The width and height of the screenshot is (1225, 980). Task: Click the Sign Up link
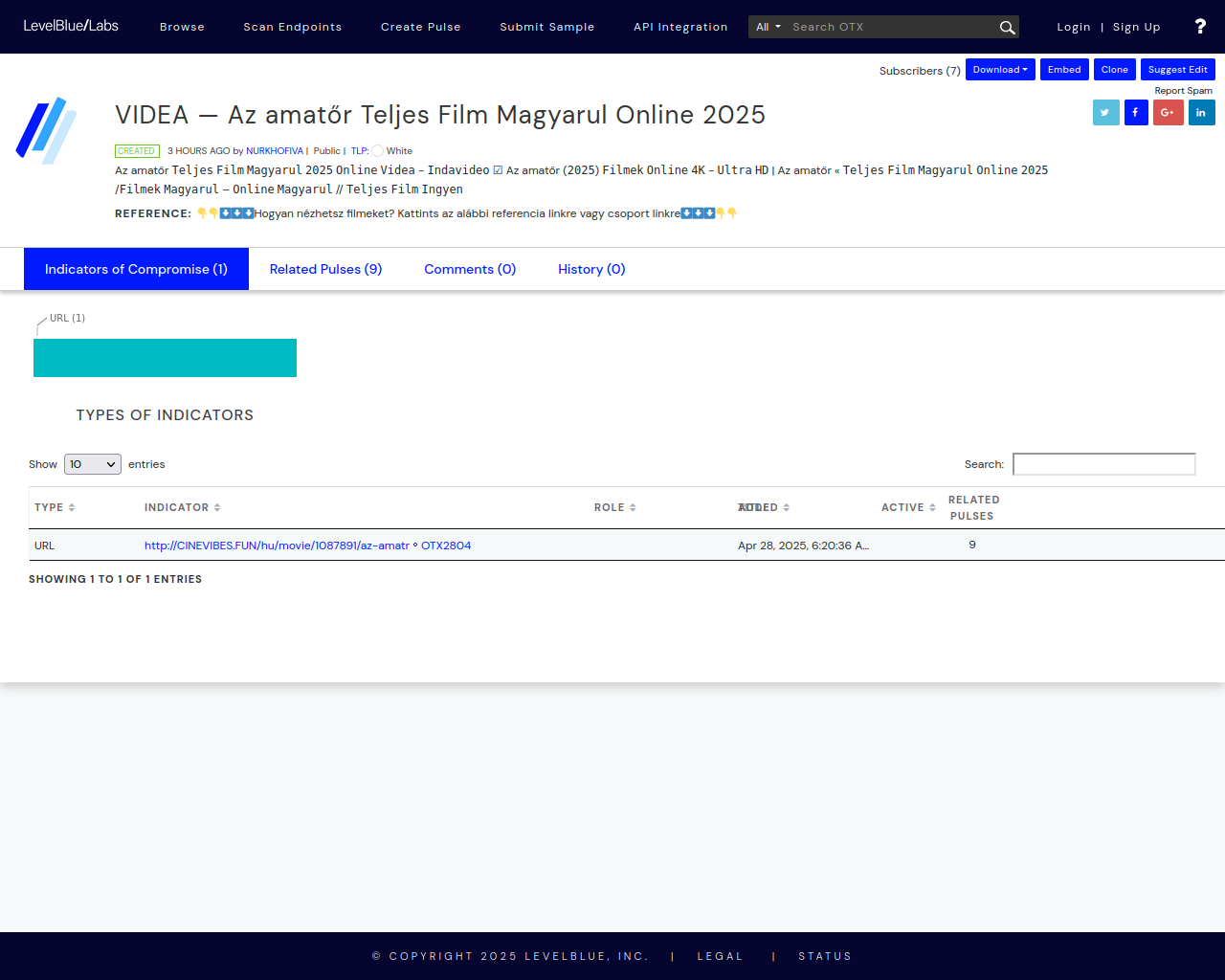tap(1136, 27)
